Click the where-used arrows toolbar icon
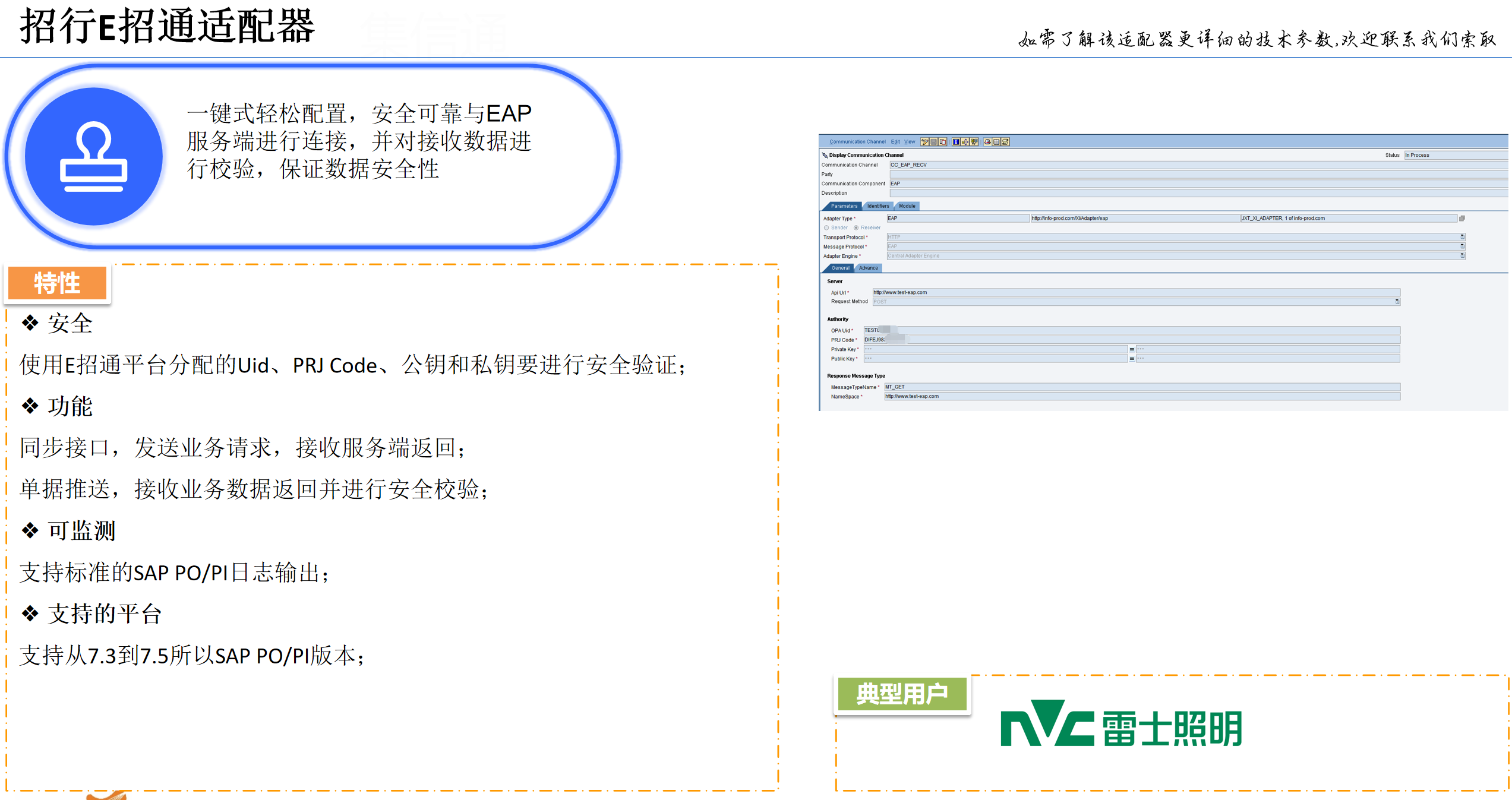Image resolution: width=1512 pixels, height=800 pixels. (x=965, y=142)
